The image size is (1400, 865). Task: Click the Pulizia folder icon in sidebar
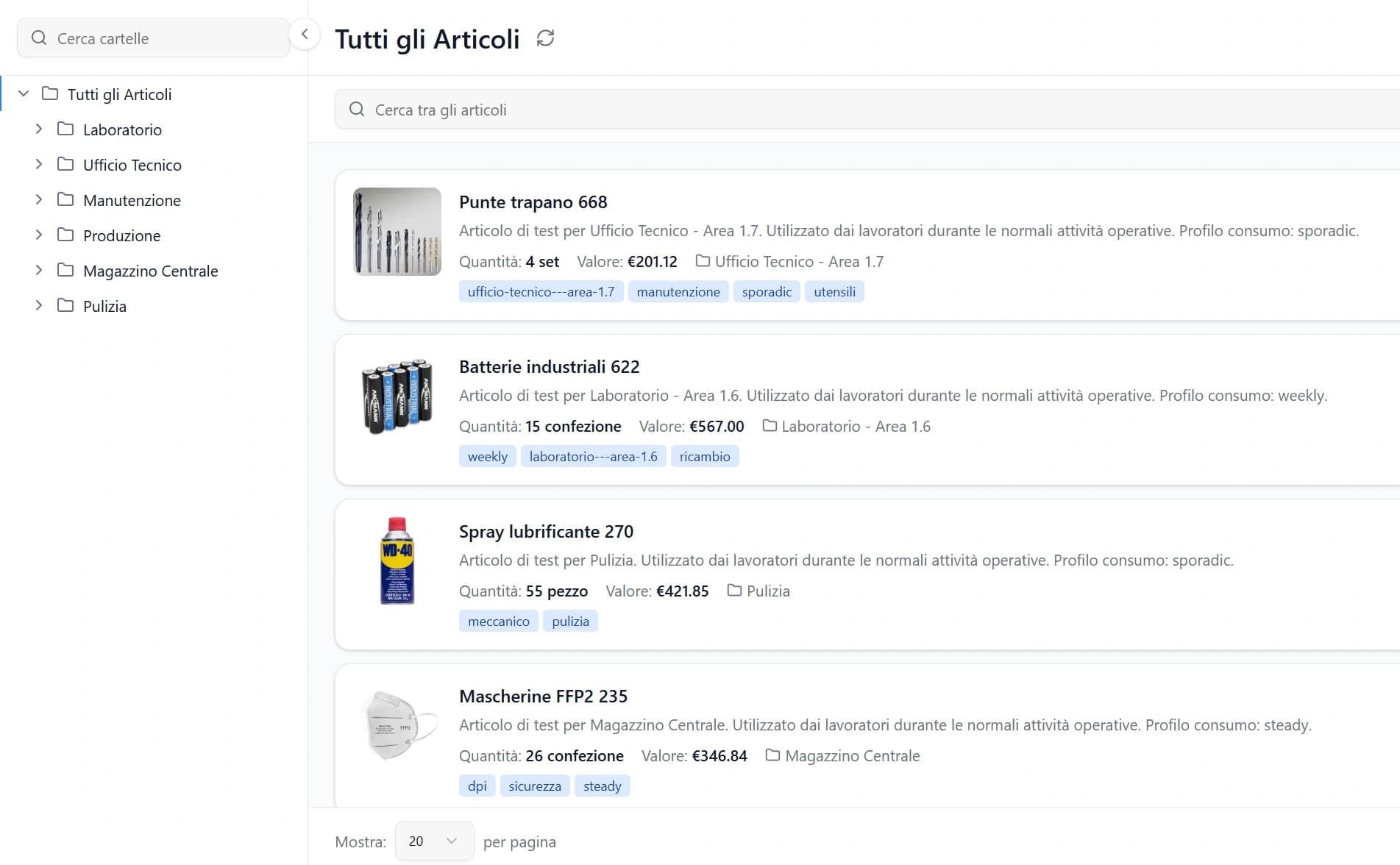tap(65, 305)
